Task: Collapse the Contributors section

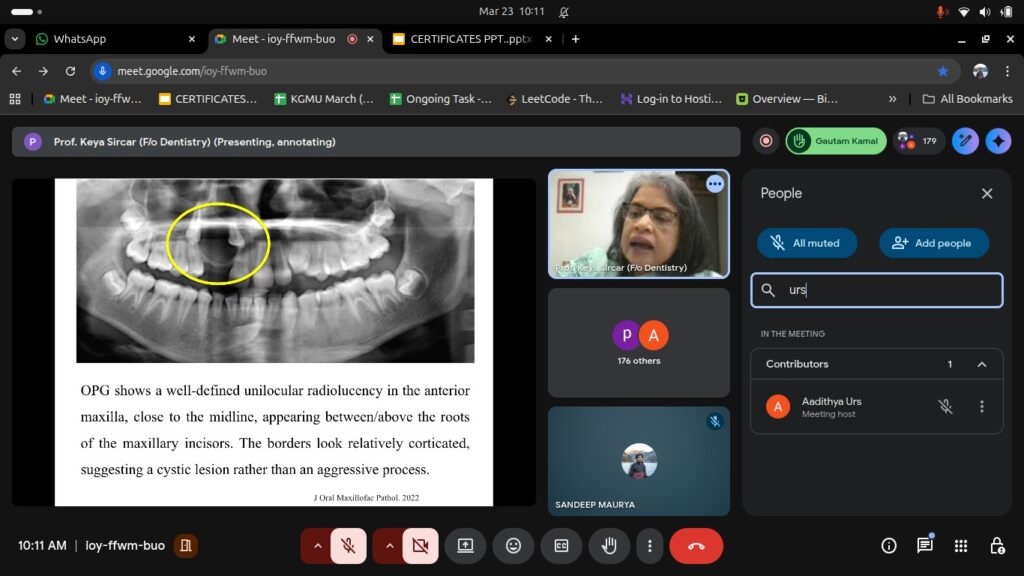Action: click(x=981, y=364)
